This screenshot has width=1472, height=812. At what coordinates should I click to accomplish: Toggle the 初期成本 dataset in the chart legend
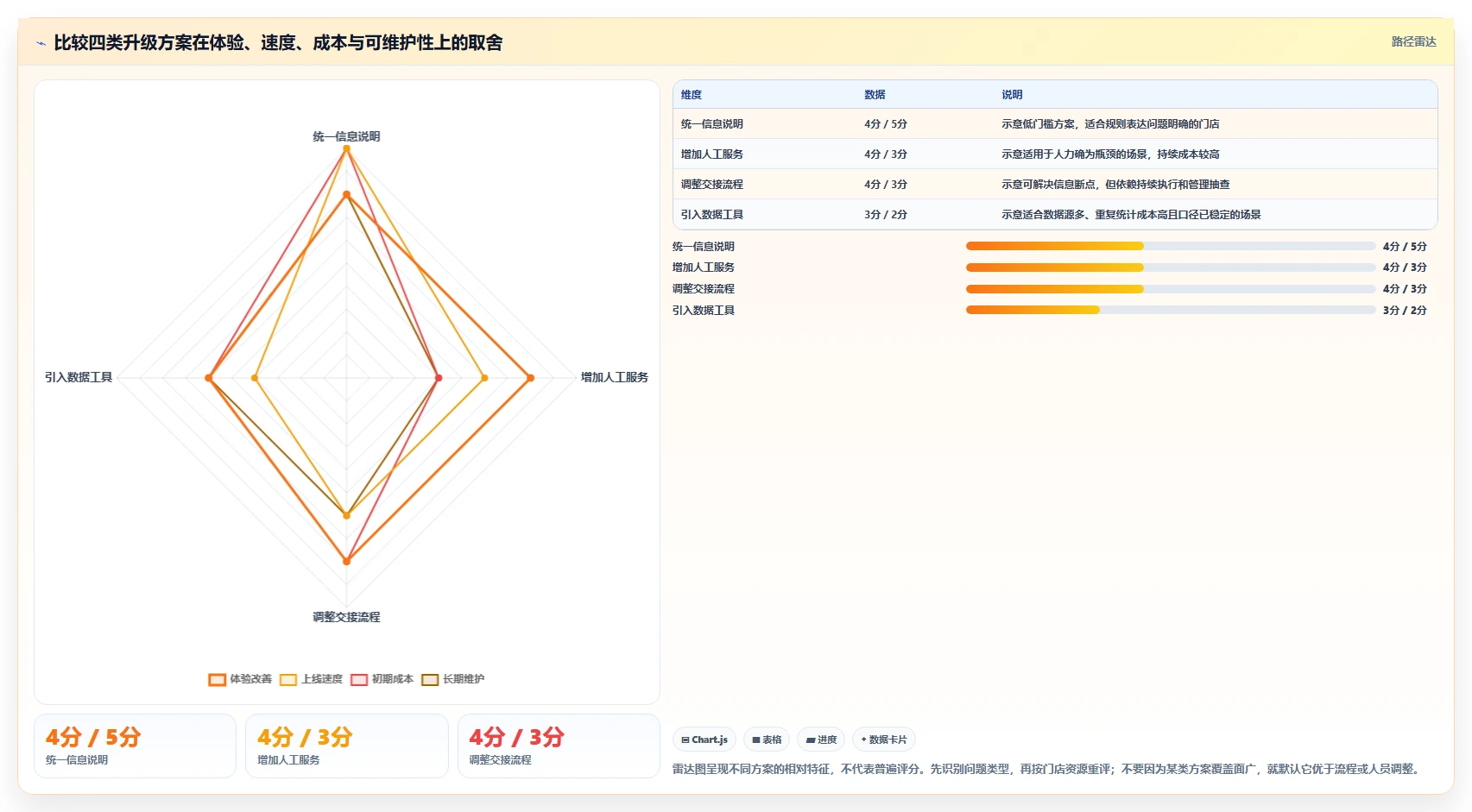point(382,679)
